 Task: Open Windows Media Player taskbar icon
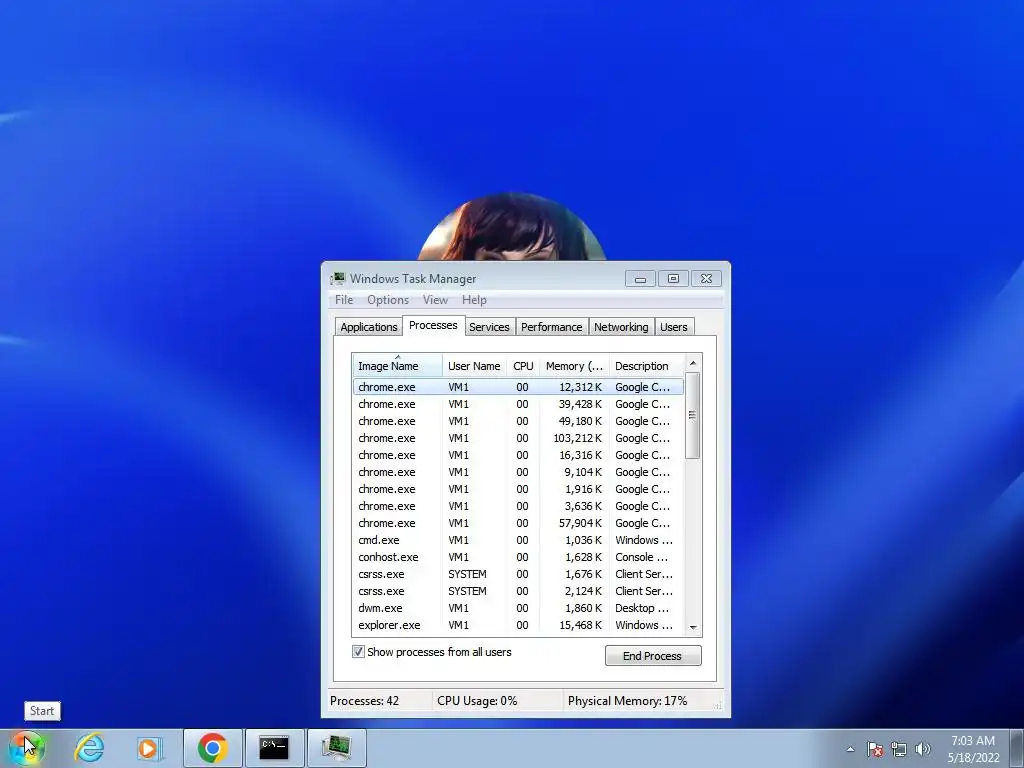coord(149,748)
